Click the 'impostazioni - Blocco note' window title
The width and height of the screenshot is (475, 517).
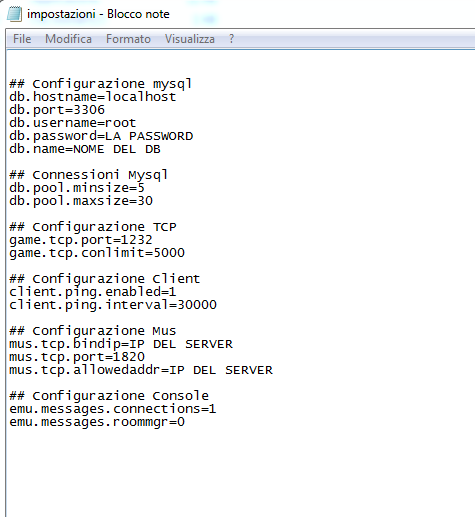[98, 14]
